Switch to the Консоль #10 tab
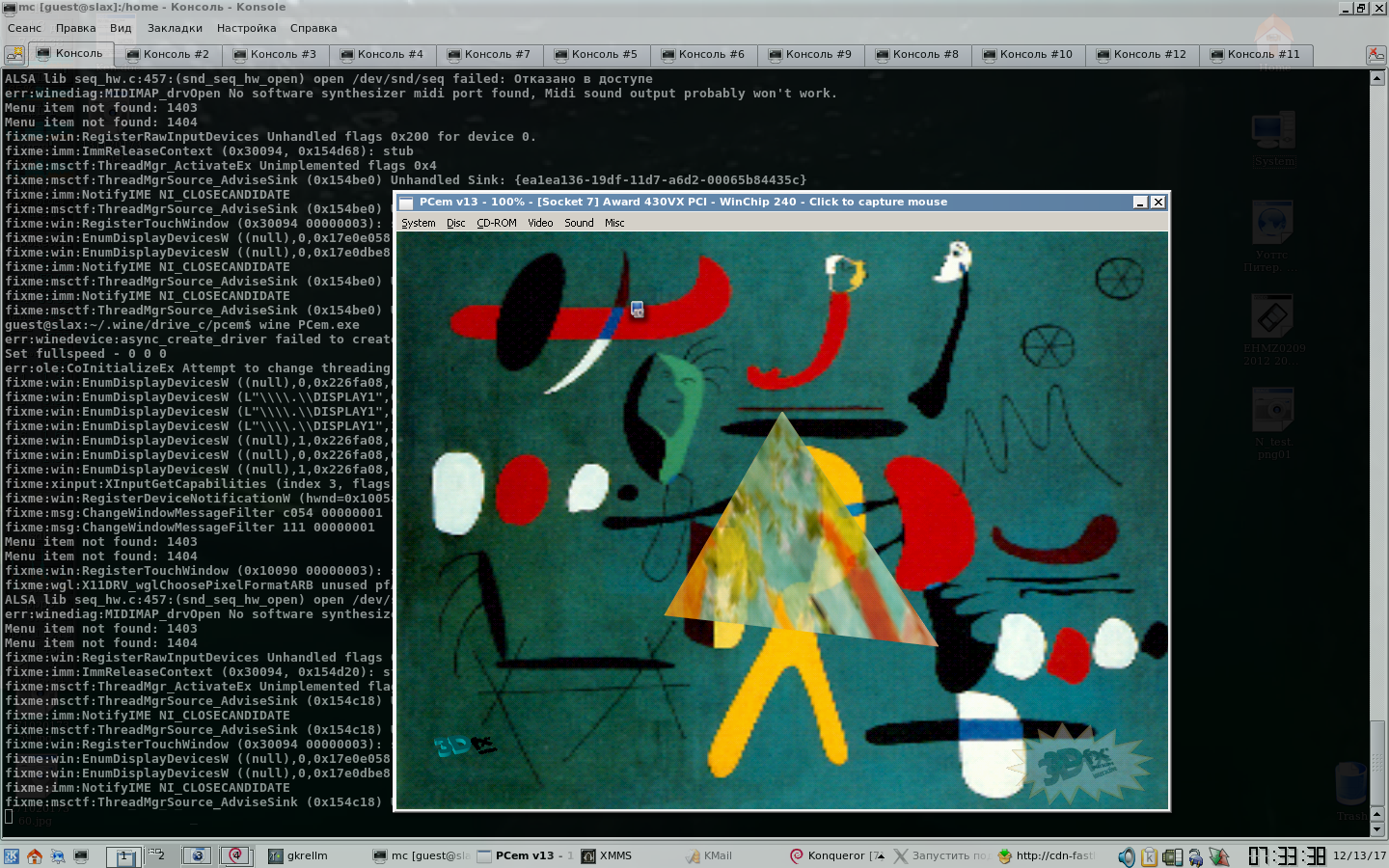 coord(1028,55)
